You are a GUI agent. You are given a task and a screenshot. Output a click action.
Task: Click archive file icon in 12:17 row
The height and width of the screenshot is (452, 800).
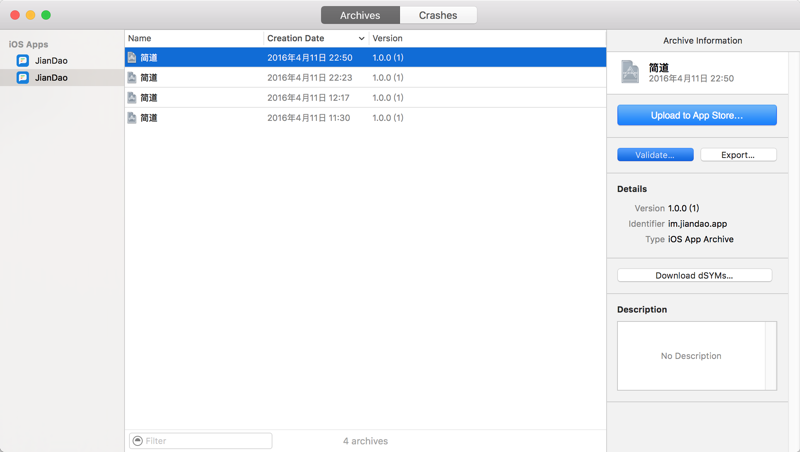click(132, 97)
